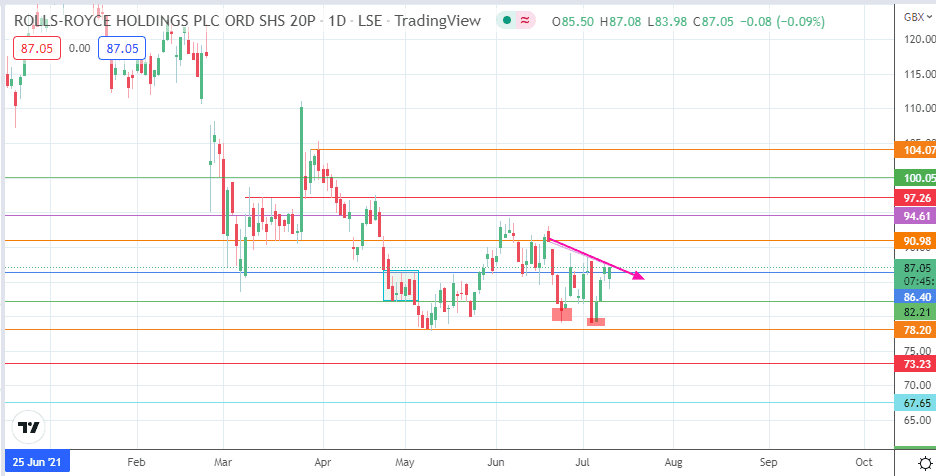This screenshot has width=936, height=476.
Task: Open the GBX currency dropdown
Action: coord(918,17)
